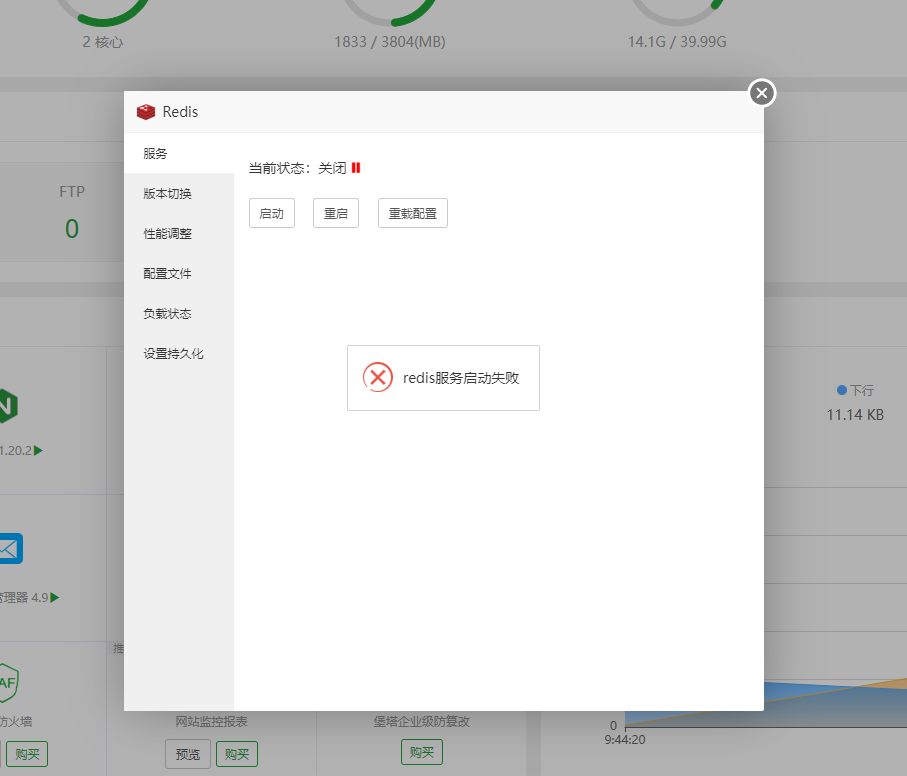The image size is (907, 776).
Task: Click the blue 下行 legend dot
Action: 842,390
